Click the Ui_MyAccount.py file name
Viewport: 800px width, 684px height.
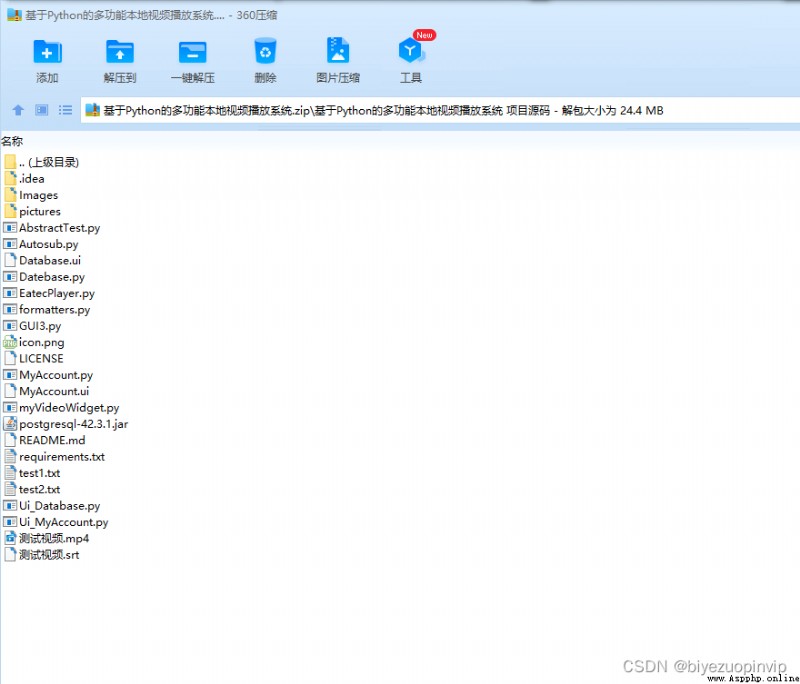pyautogui.click(x=64, y=522)
